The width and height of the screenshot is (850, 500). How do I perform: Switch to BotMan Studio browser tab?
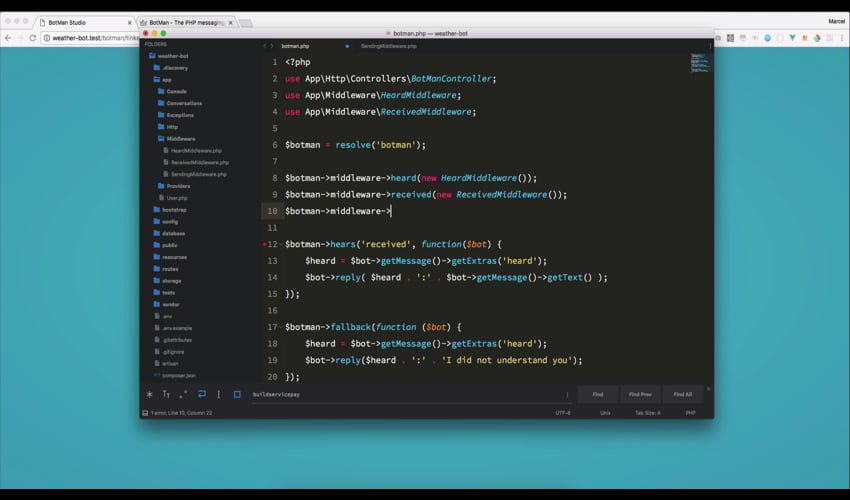[x=85, y=22]
